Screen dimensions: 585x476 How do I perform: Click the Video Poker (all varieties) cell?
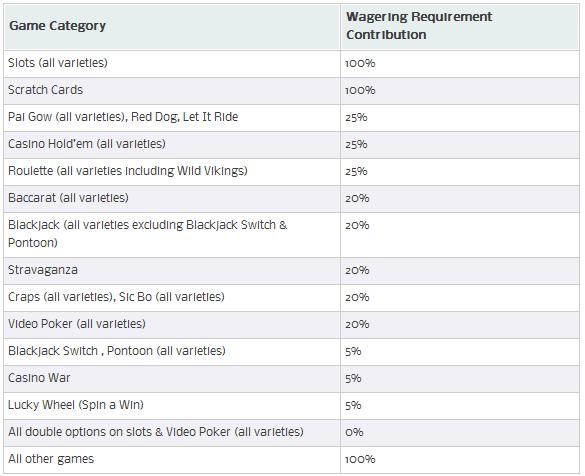click(x=172, y=325)
